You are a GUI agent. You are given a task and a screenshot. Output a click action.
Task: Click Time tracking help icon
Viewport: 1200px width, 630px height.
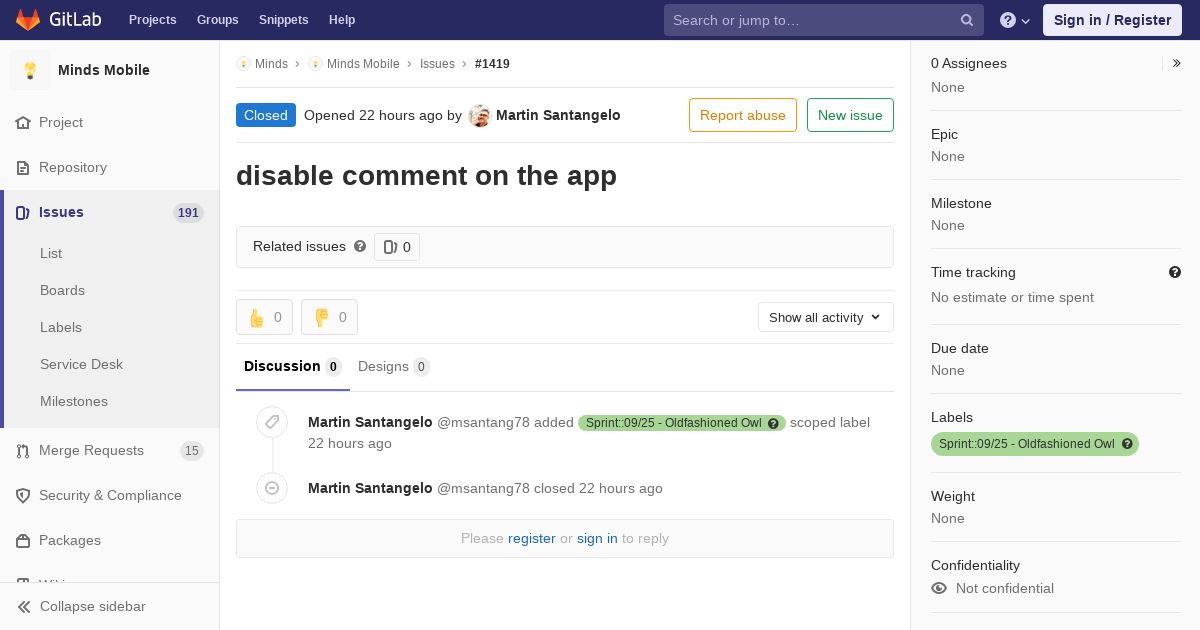1175,272
